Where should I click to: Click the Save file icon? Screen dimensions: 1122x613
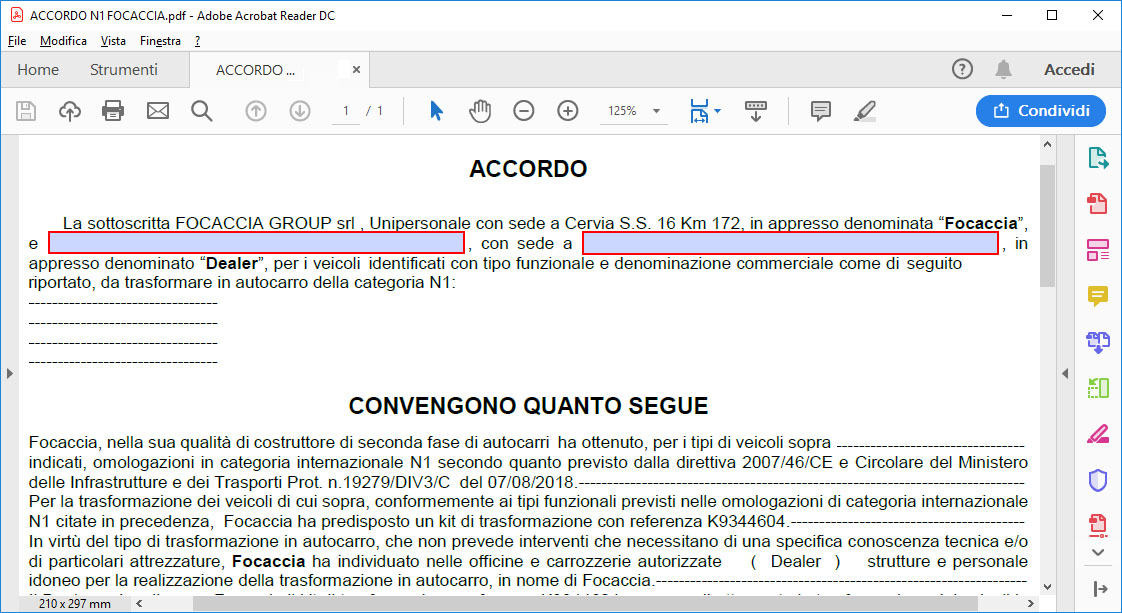pyautogui.click(x=26, y=111)
